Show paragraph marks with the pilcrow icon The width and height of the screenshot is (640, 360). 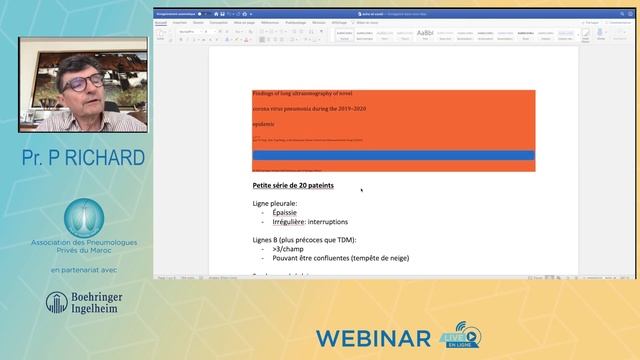pos(321,31)
